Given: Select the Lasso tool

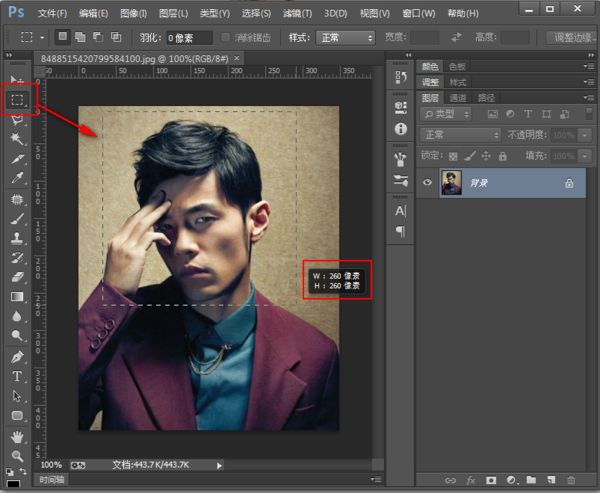Looking at the screenshot, I should tap(17, 119).
